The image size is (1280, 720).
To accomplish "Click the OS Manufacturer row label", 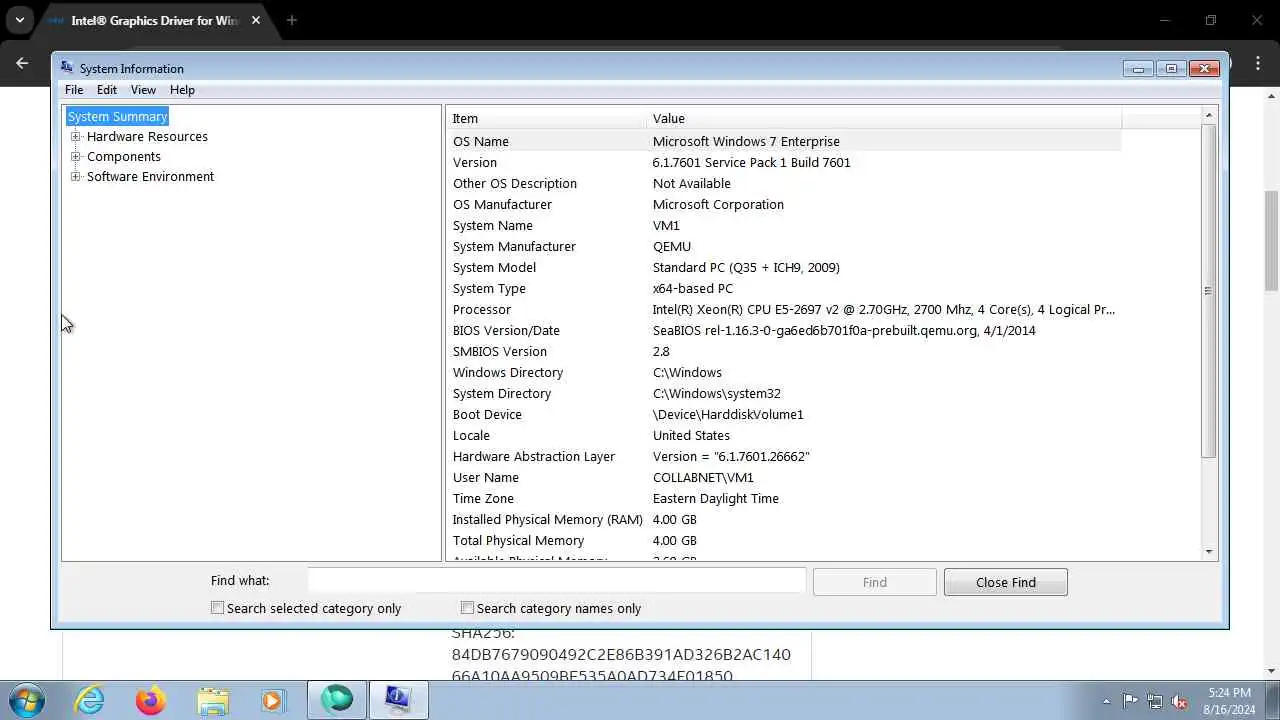I will (502, 204).
